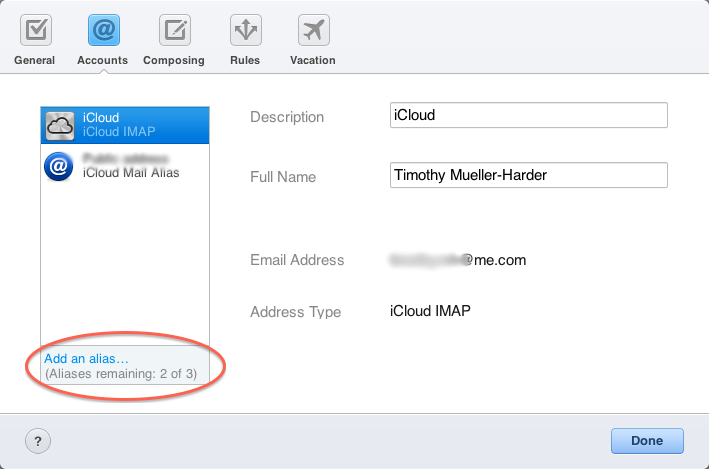Click the Composing tab label
Image resolution: width=709 pixels, height=469 pixels.
coord(174,60)
